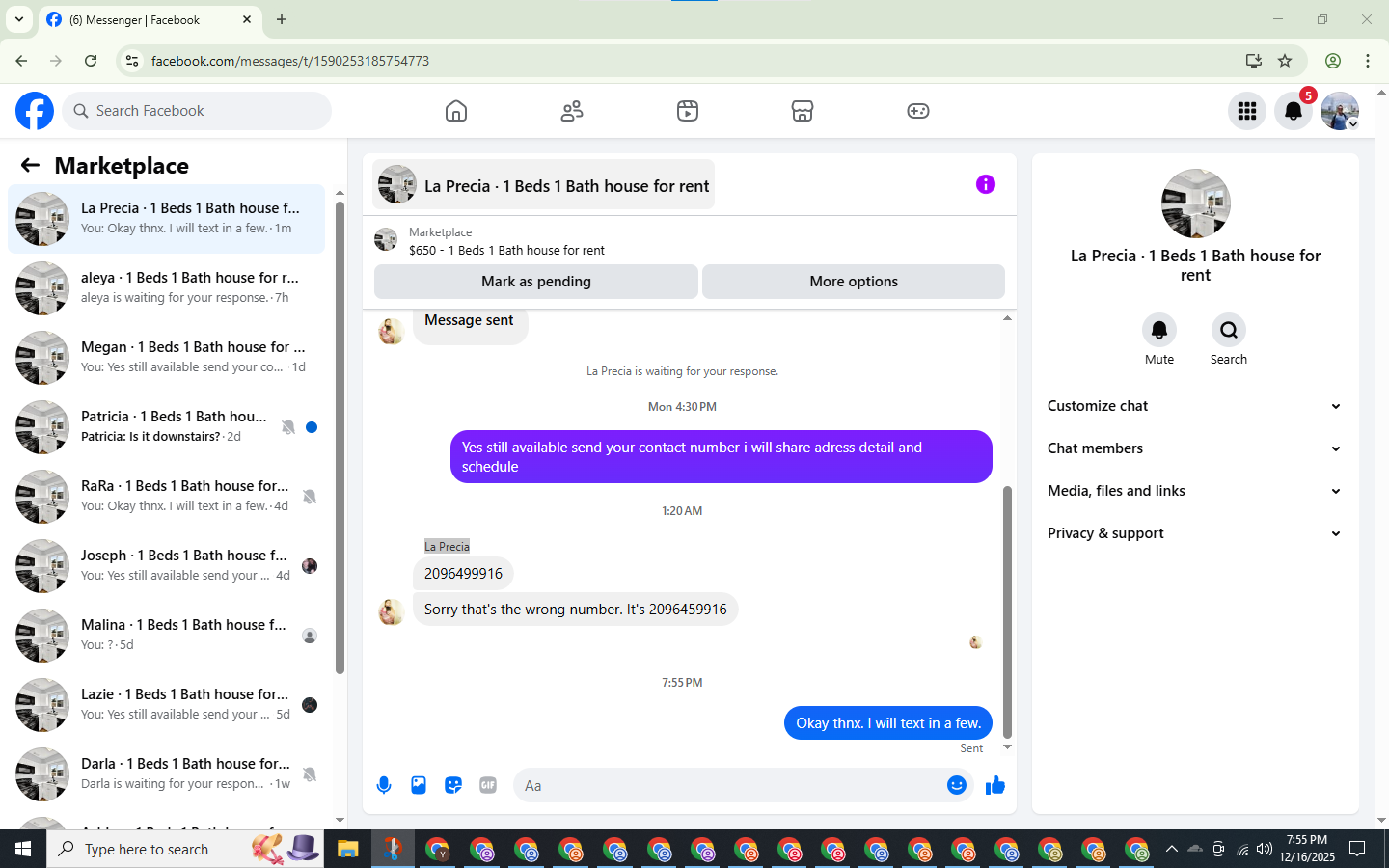The height and width of the screenshot is (868, 1389).
Task: Click La Precia's avatar beside wrong-number message
Action: [391, 611]
